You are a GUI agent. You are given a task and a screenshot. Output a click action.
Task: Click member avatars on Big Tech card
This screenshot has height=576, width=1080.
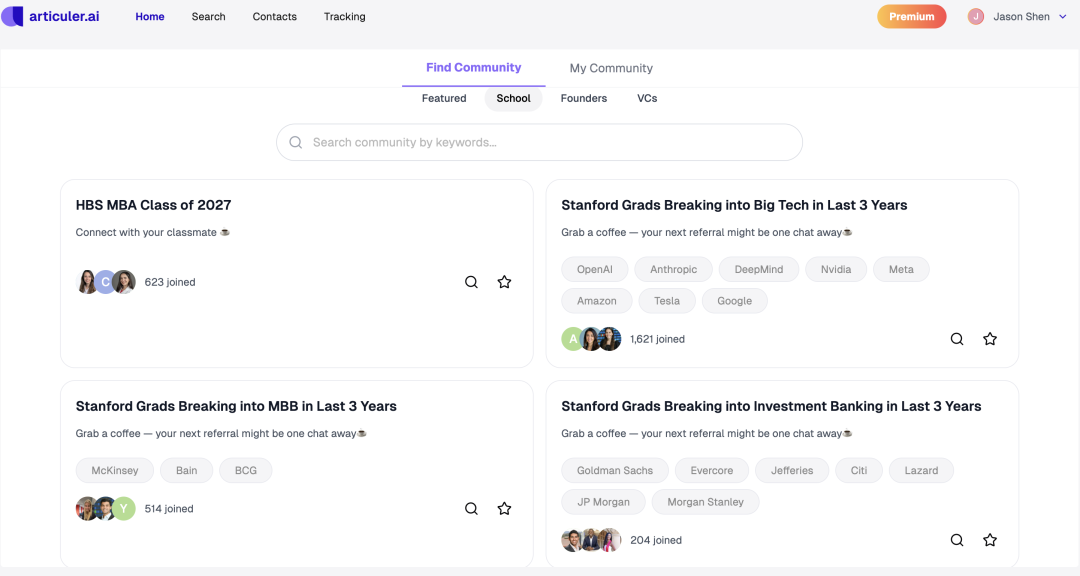591,339
